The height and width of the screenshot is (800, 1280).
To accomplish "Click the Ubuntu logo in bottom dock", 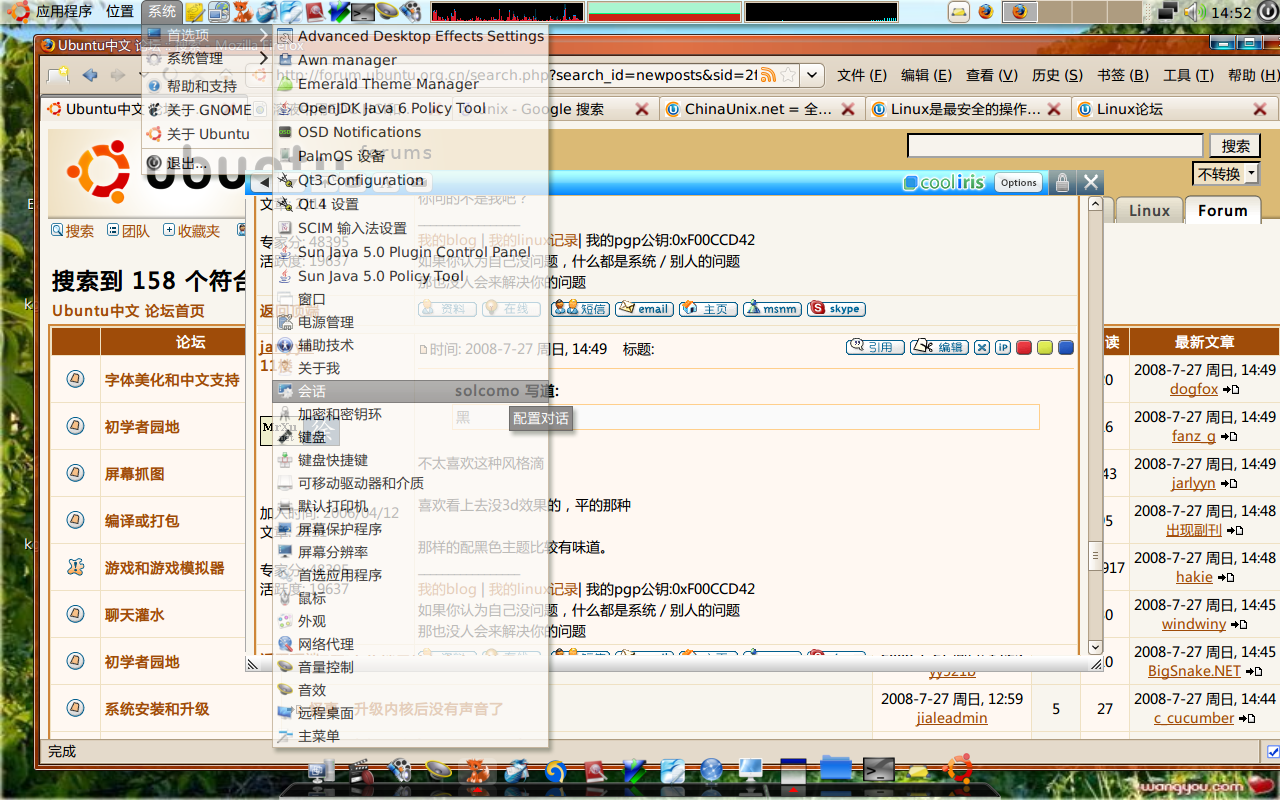I will click(960, 768).
